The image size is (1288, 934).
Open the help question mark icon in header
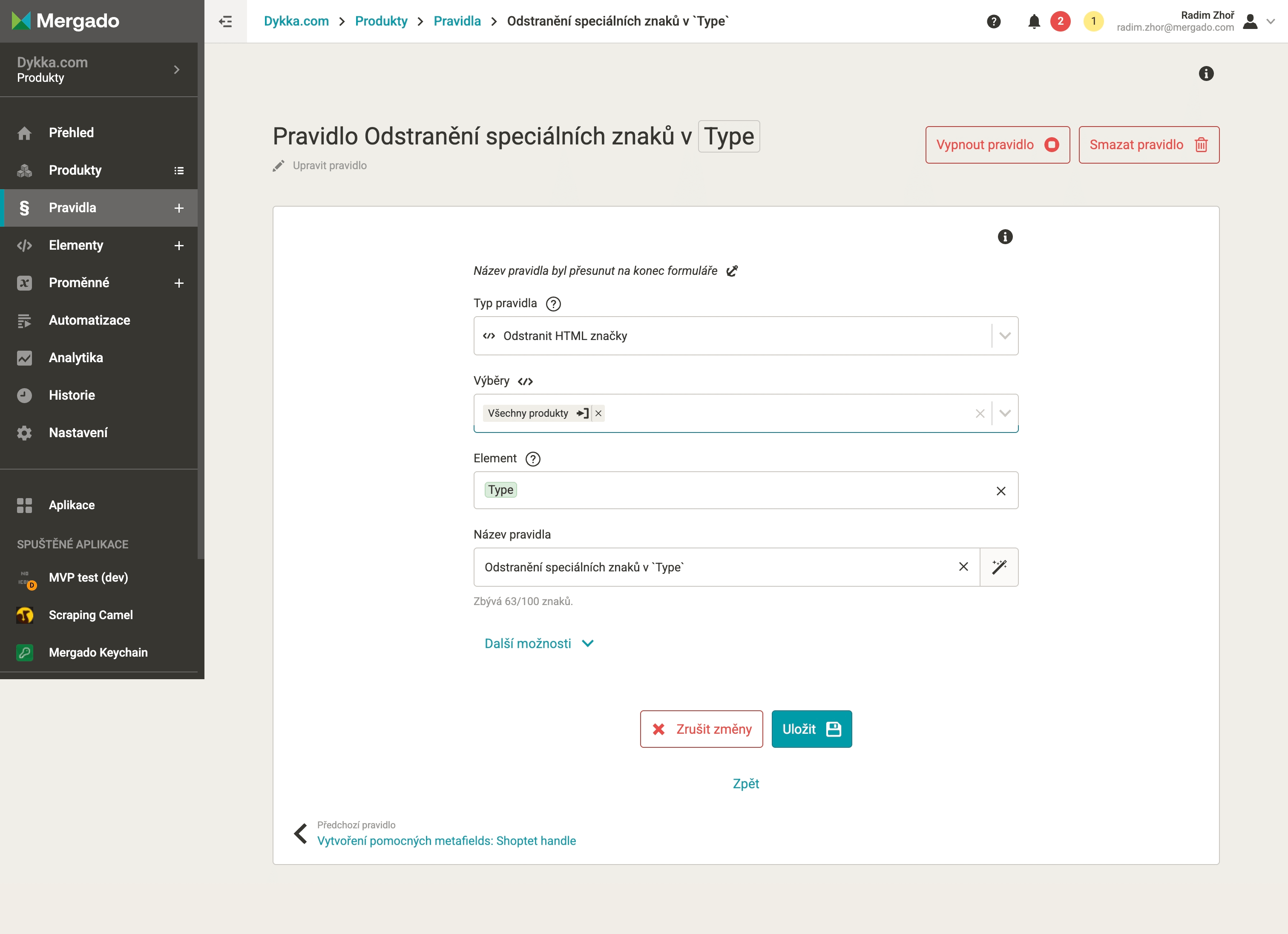993,22
